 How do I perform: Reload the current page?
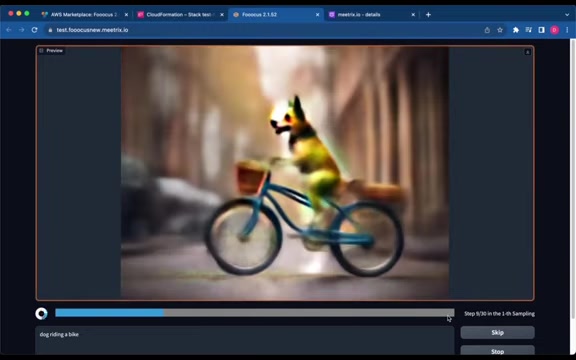(x=35, y=30)
